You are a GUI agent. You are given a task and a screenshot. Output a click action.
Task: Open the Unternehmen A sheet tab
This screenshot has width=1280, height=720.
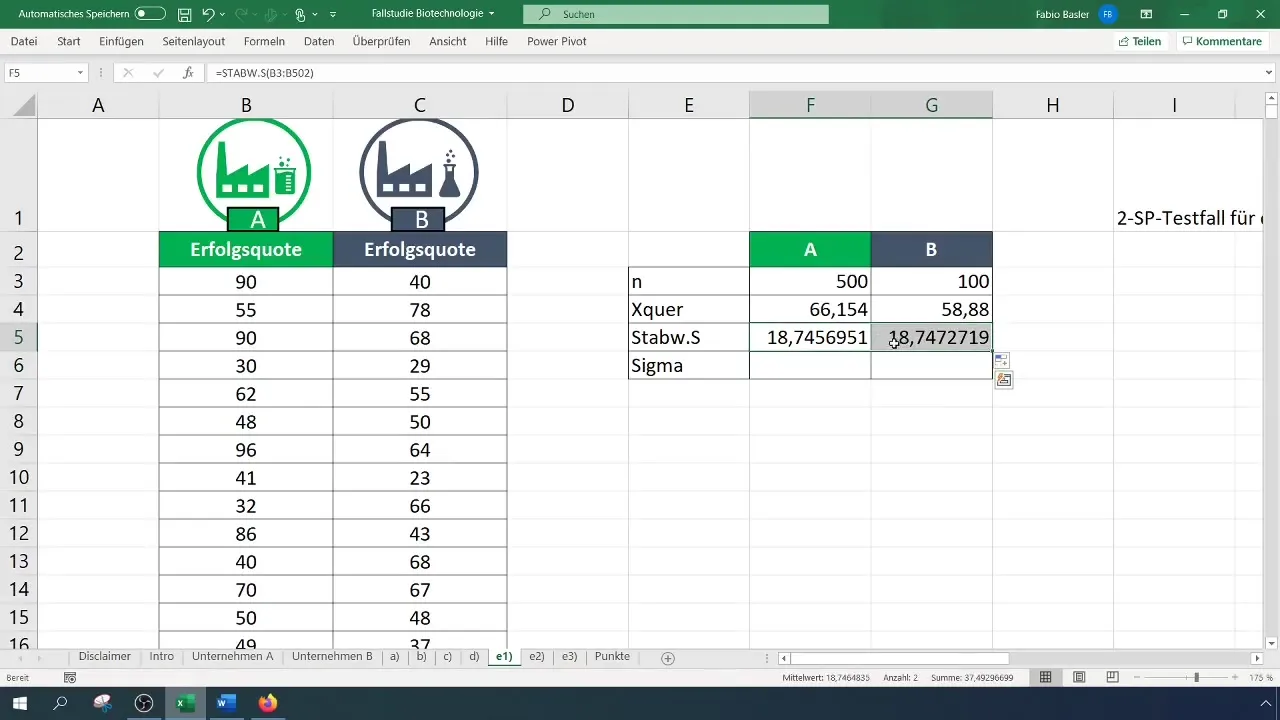pyautogui.click(x=232, y=657)
